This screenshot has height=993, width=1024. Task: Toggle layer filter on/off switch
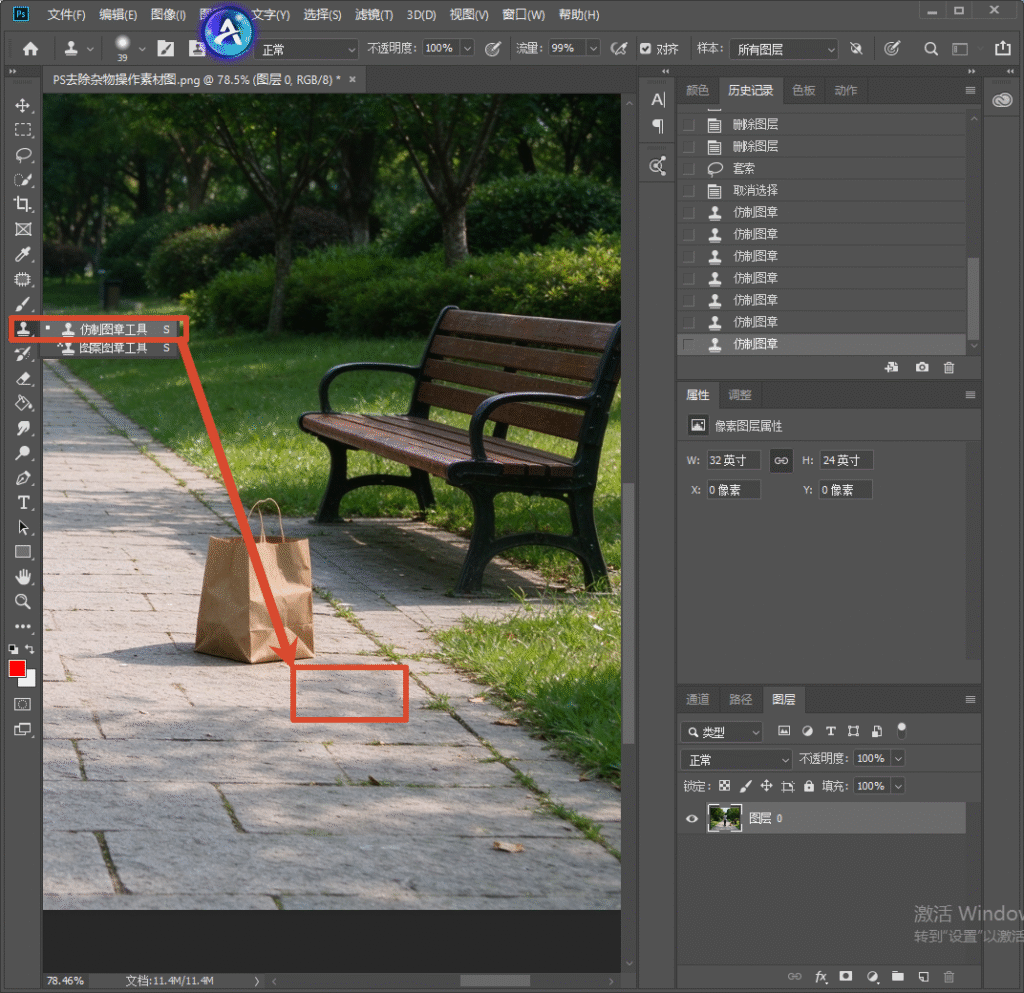(x=901, y=730)
